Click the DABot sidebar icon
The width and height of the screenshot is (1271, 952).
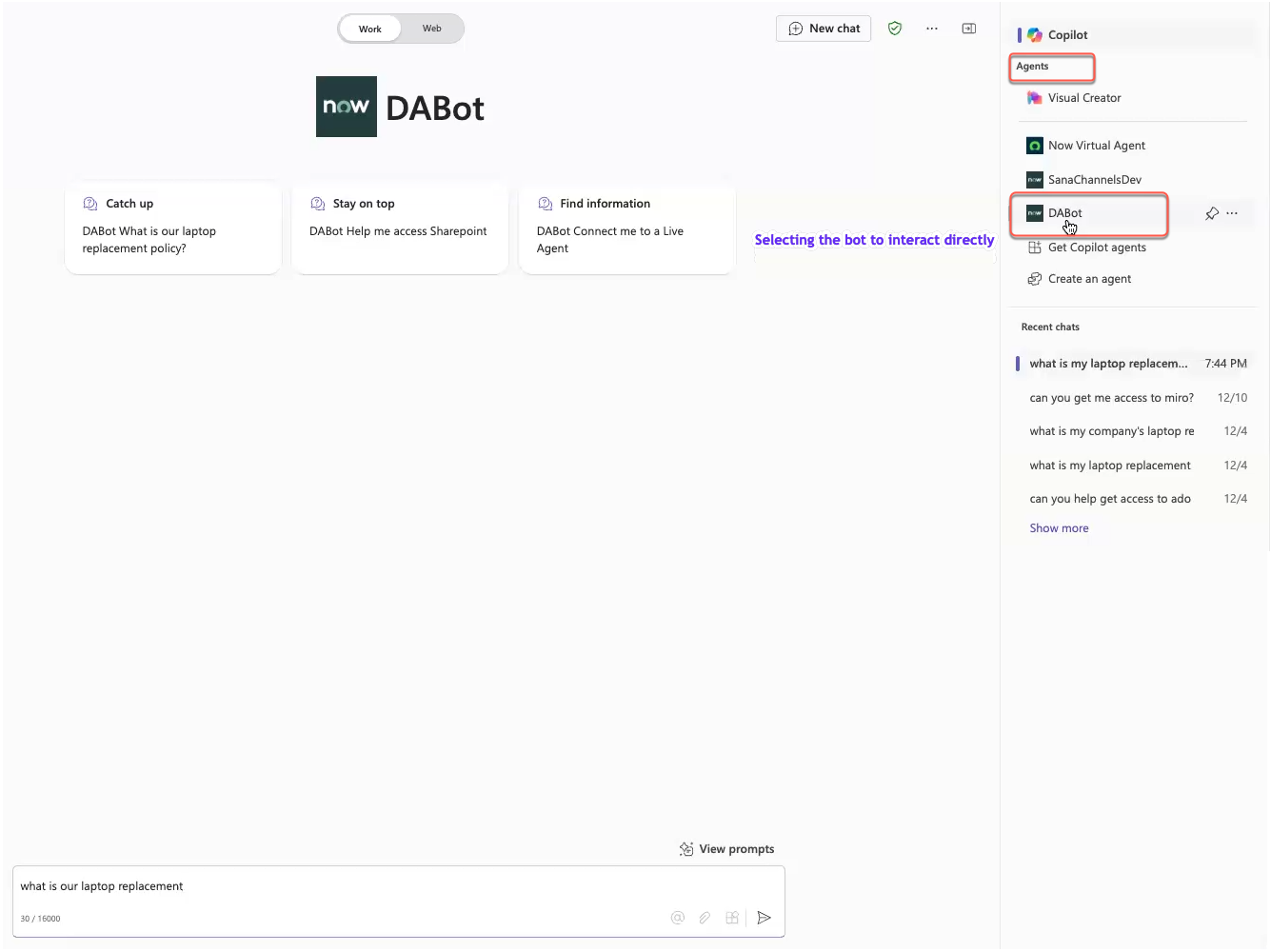pyautogui.click(x=1035, y=213)
